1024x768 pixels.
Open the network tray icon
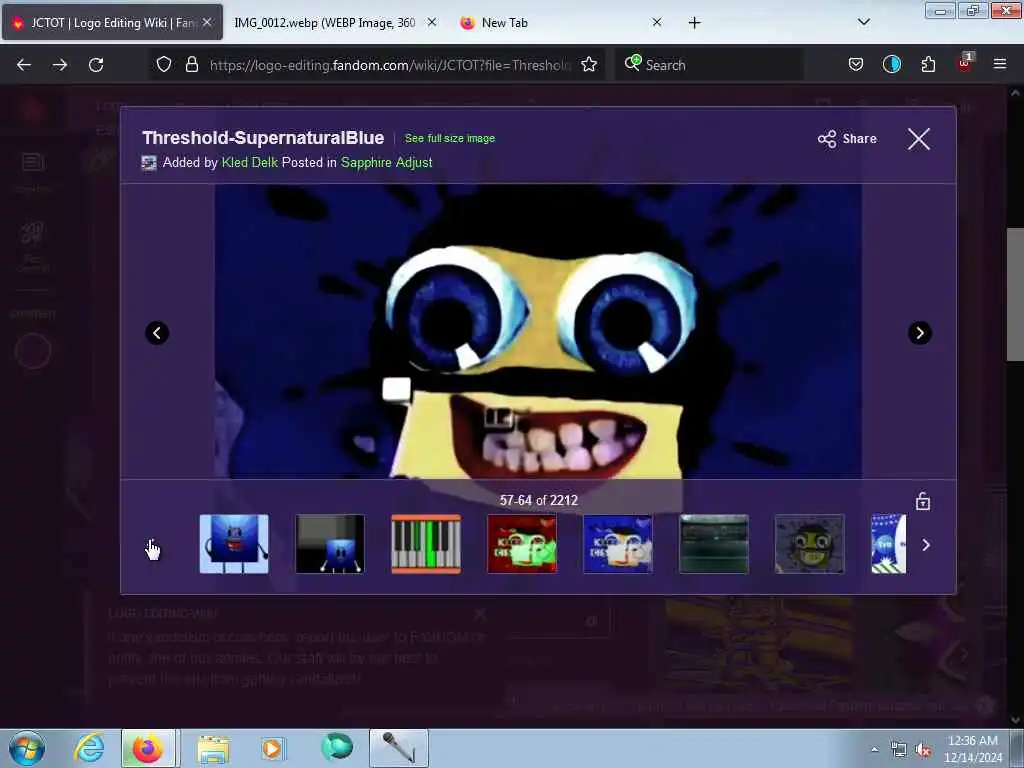point(899,750)
